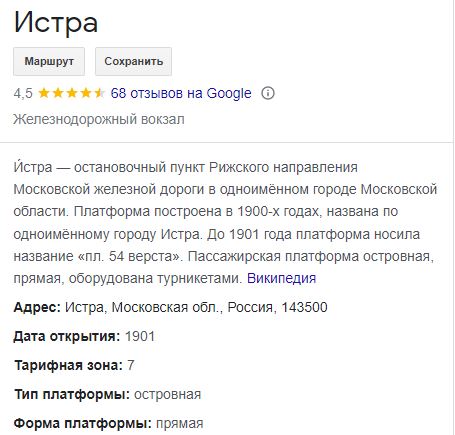Open the Википедия source link
The width and height of the screenshot is (455, 435).
[x=281, y=278]
